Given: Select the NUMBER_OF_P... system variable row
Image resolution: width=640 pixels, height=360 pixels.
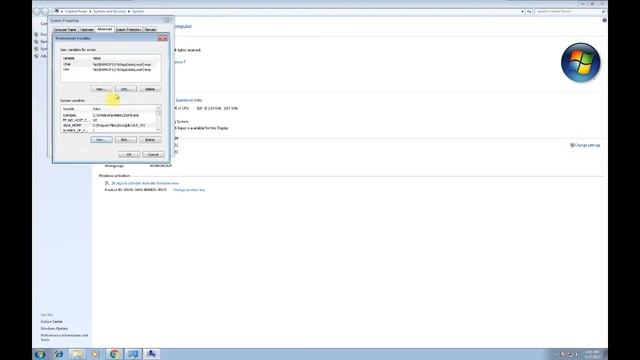Looking at the screenshot, I should point(108,130).
